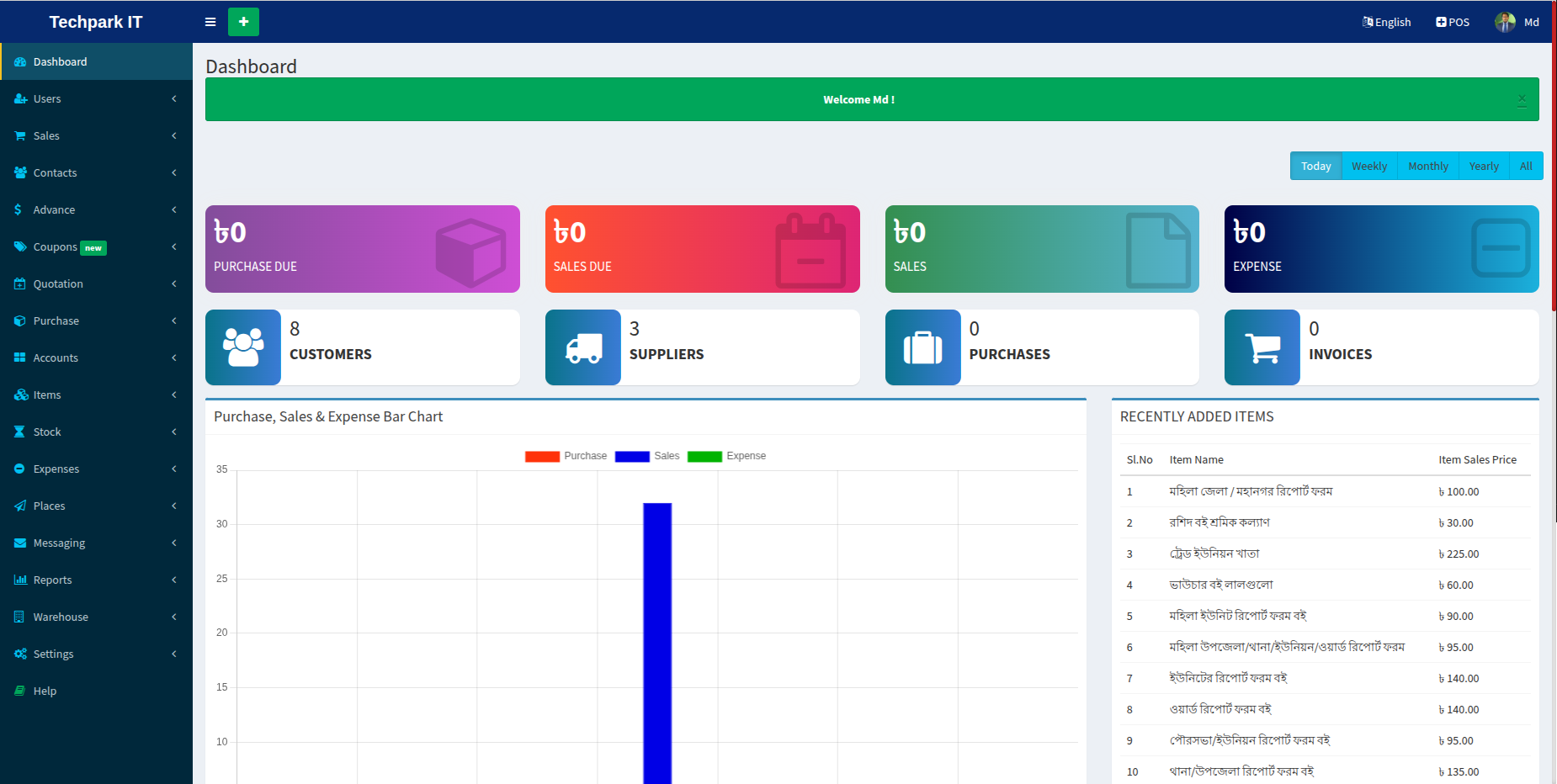Switch to the Monthly stats view
The height and width of the screenshot is (784, 1557).
[x=1427, y=166]
